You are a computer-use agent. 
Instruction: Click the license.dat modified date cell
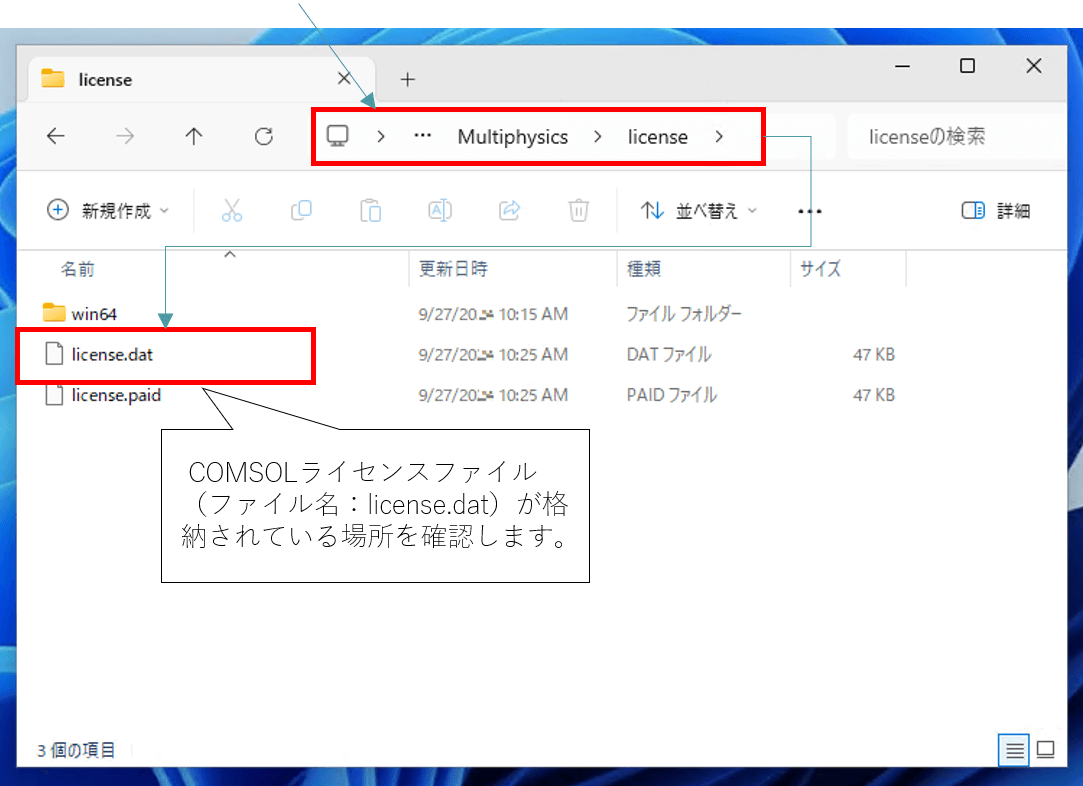[493, 354]
